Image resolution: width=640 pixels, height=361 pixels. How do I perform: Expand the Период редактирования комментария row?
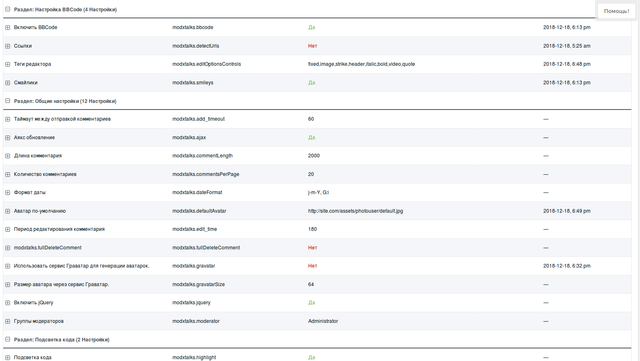[x=7, y=229]
